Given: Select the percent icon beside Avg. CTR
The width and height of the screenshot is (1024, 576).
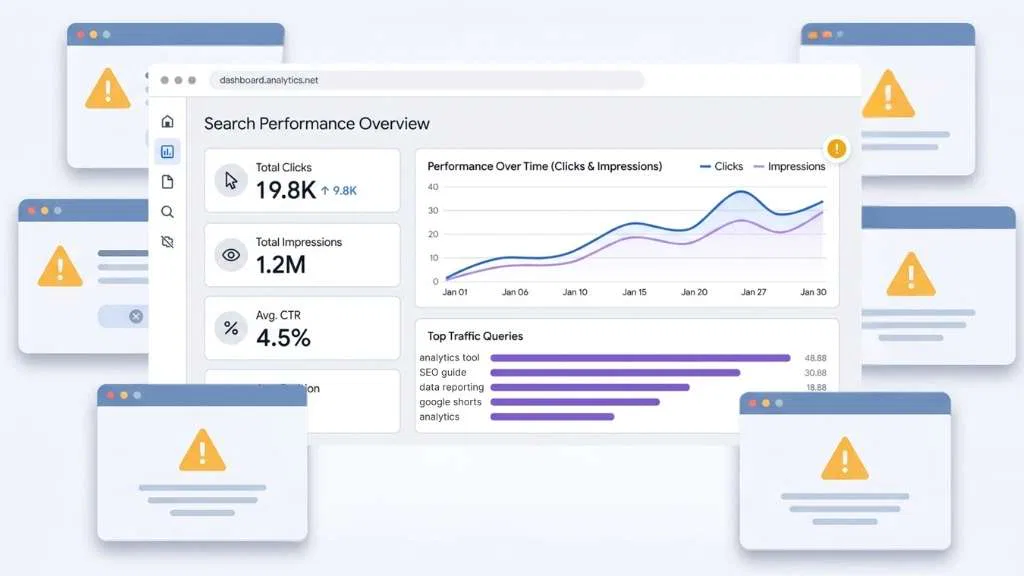Looking at the screenshot, I should 231,328.
